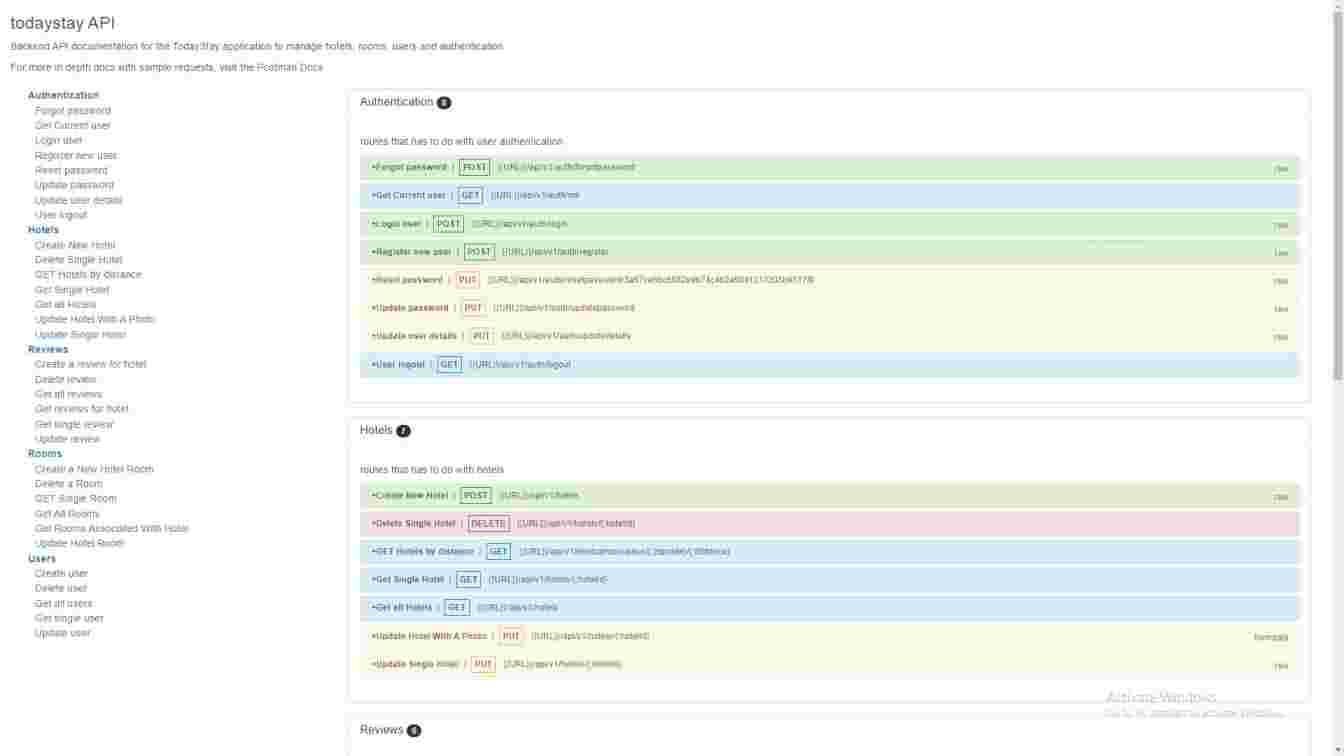
Task: Select Get single review in the sidebar
Action: click(x=74, y=424)
